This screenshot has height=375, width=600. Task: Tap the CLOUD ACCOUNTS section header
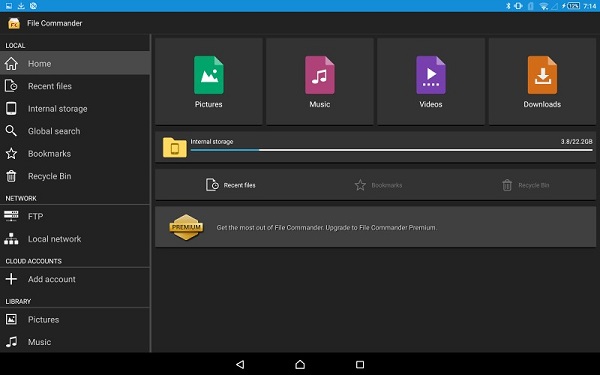[x=33, y=261]
